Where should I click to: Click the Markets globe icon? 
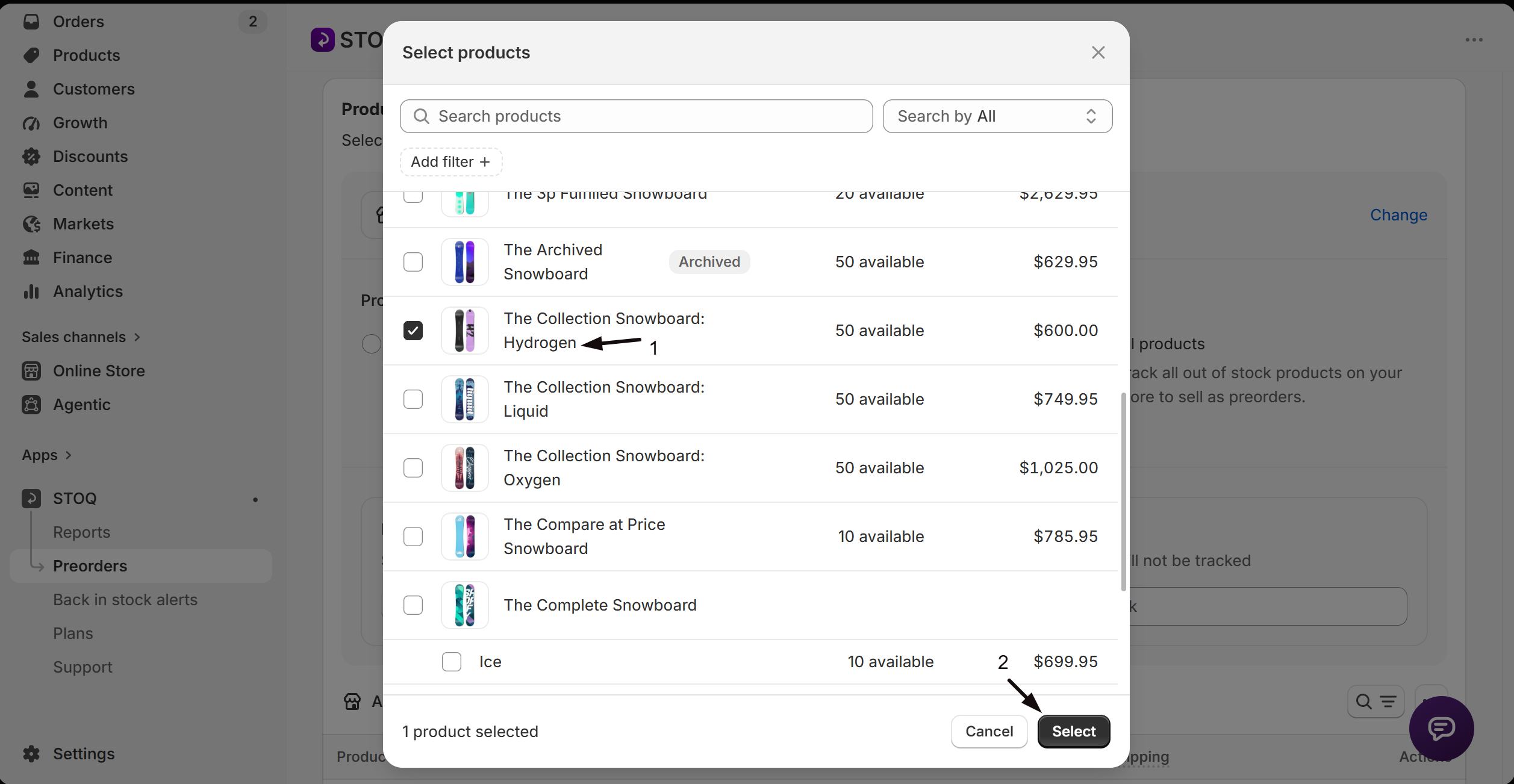pyautogui.click(x=31, y=224)
